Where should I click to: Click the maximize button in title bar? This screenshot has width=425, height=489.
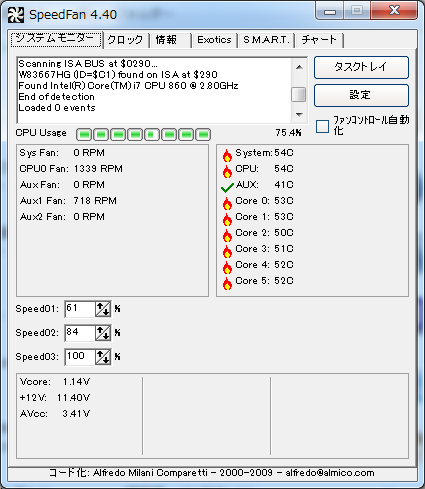pyautogui.click(x=357, y=11)
